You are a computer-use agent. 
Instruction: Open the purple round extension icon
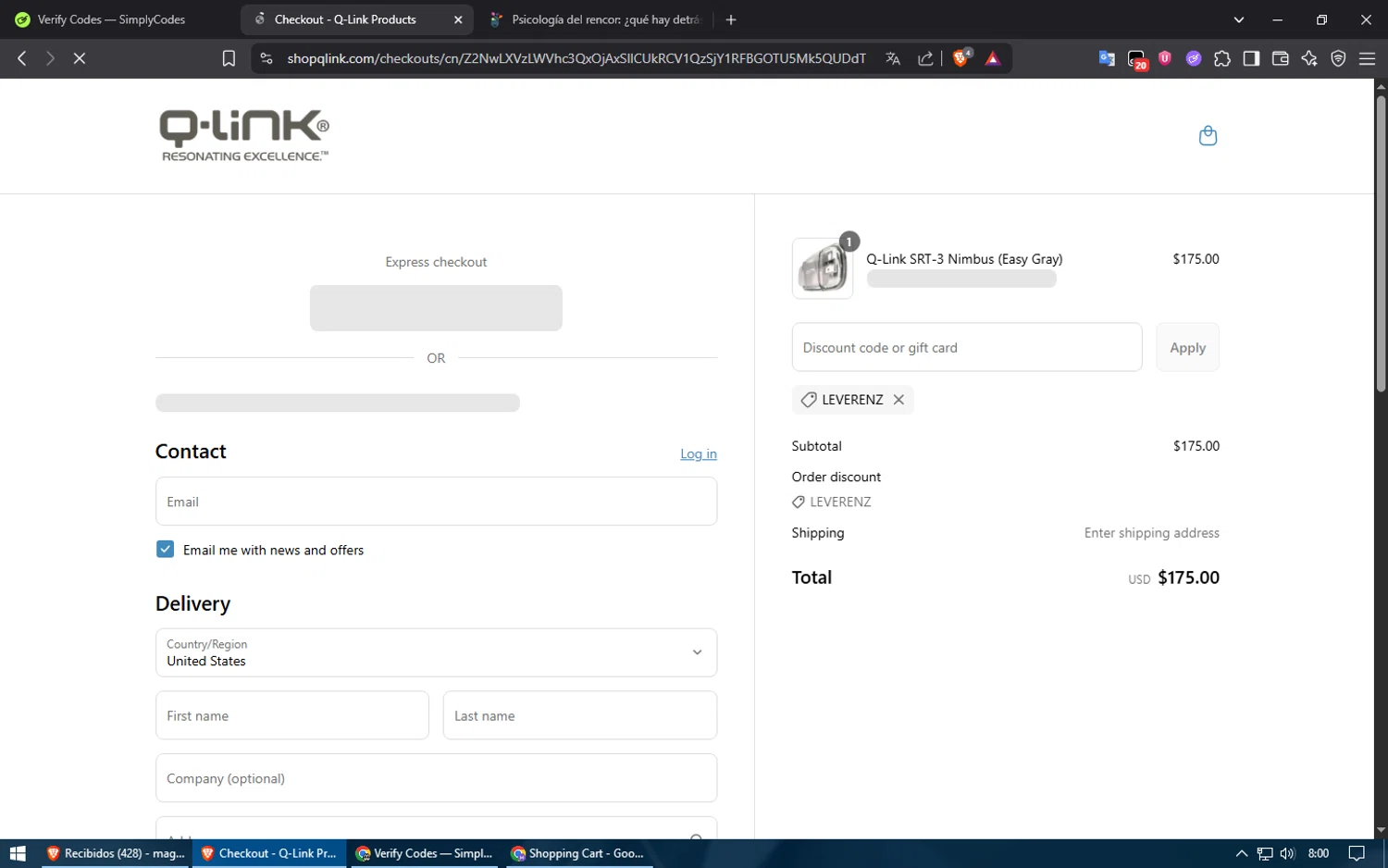coord(1194,58)
